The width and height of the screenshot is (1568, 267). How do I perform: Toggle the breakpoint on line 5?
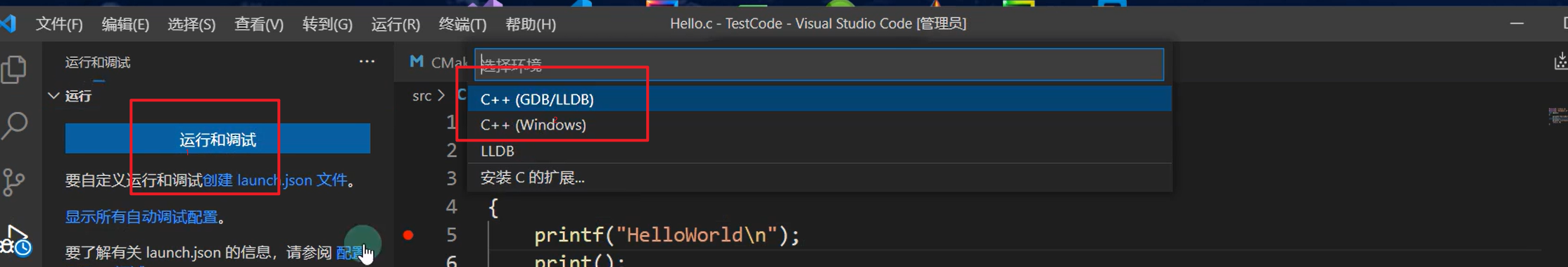click(408, 235)
